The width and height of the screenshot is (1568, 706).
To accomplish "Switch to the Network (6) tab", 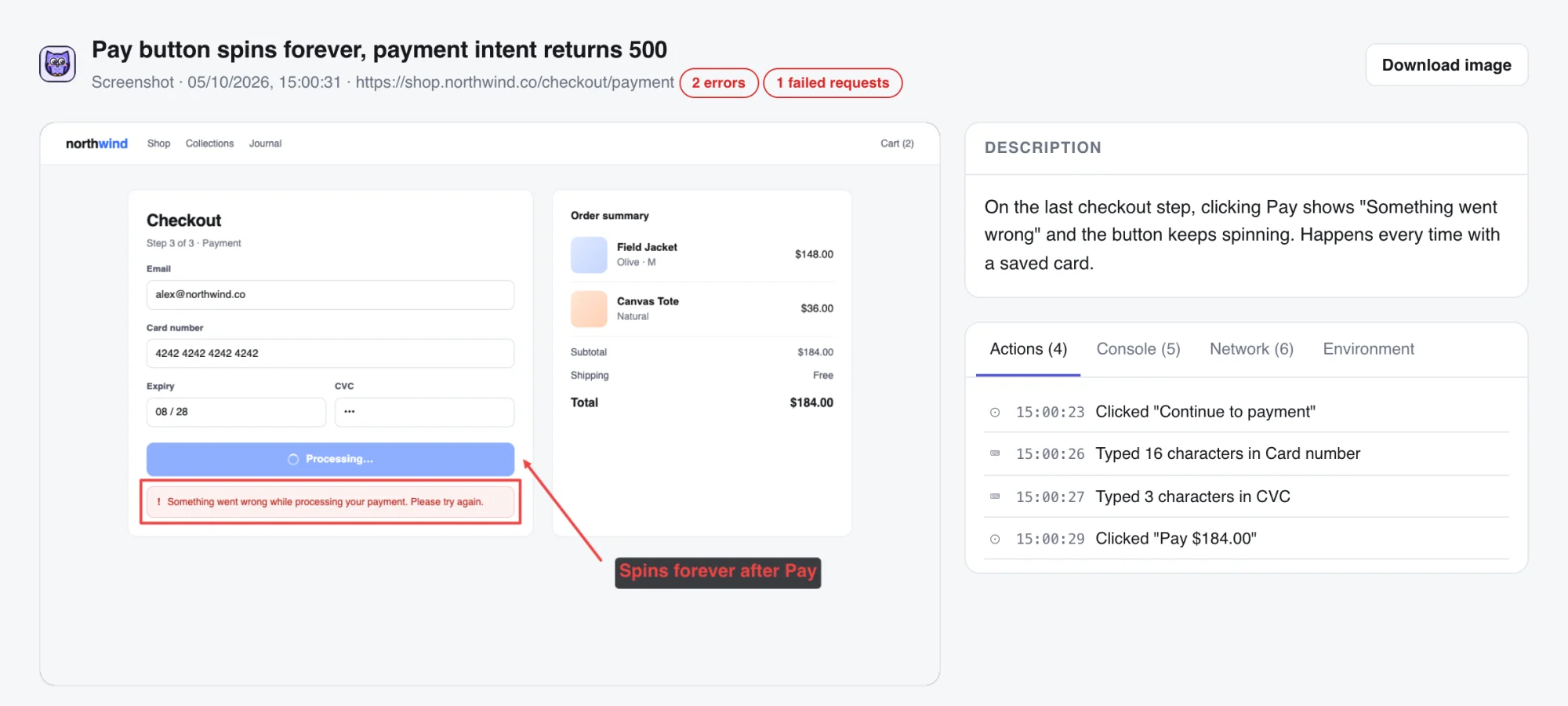I will click(x=1251, y=349).
